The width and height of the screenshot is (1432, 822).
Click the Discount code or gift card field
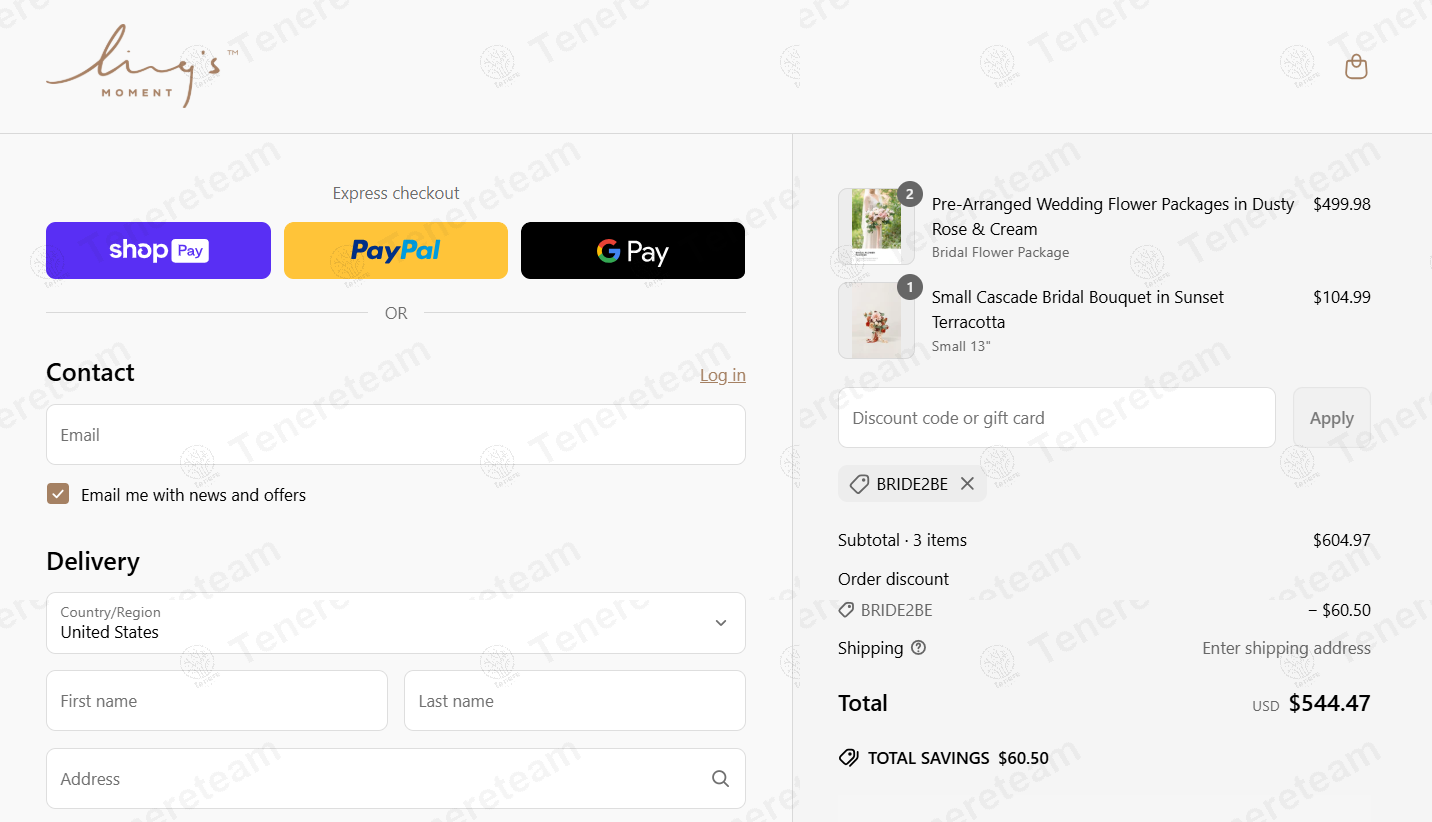(x=1057, y=418)
